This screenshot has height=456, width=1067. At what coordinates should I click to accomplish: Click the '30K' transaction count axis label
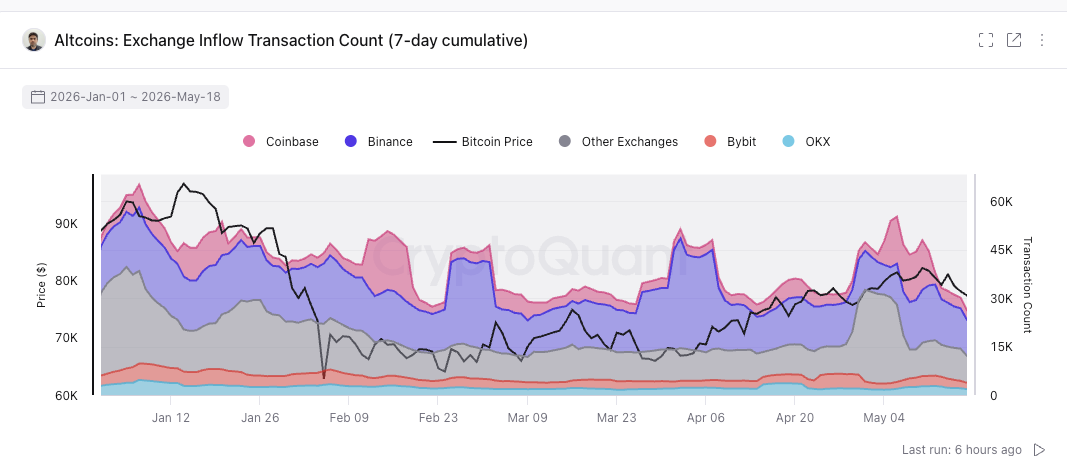click(x=1000, y=298)
